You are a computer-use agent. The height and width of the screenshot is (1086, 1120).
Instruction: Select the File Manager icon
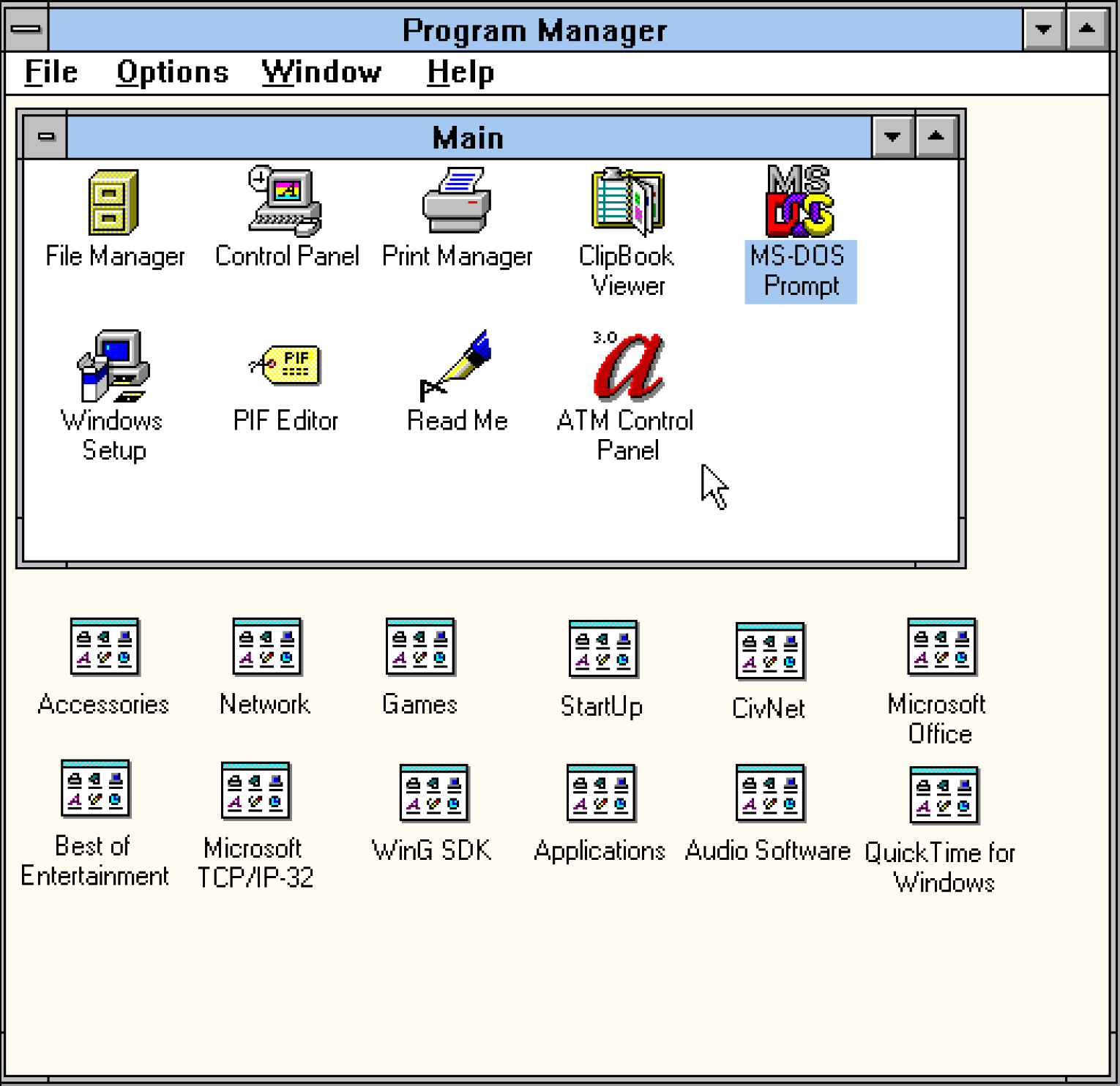click(113, 202)
